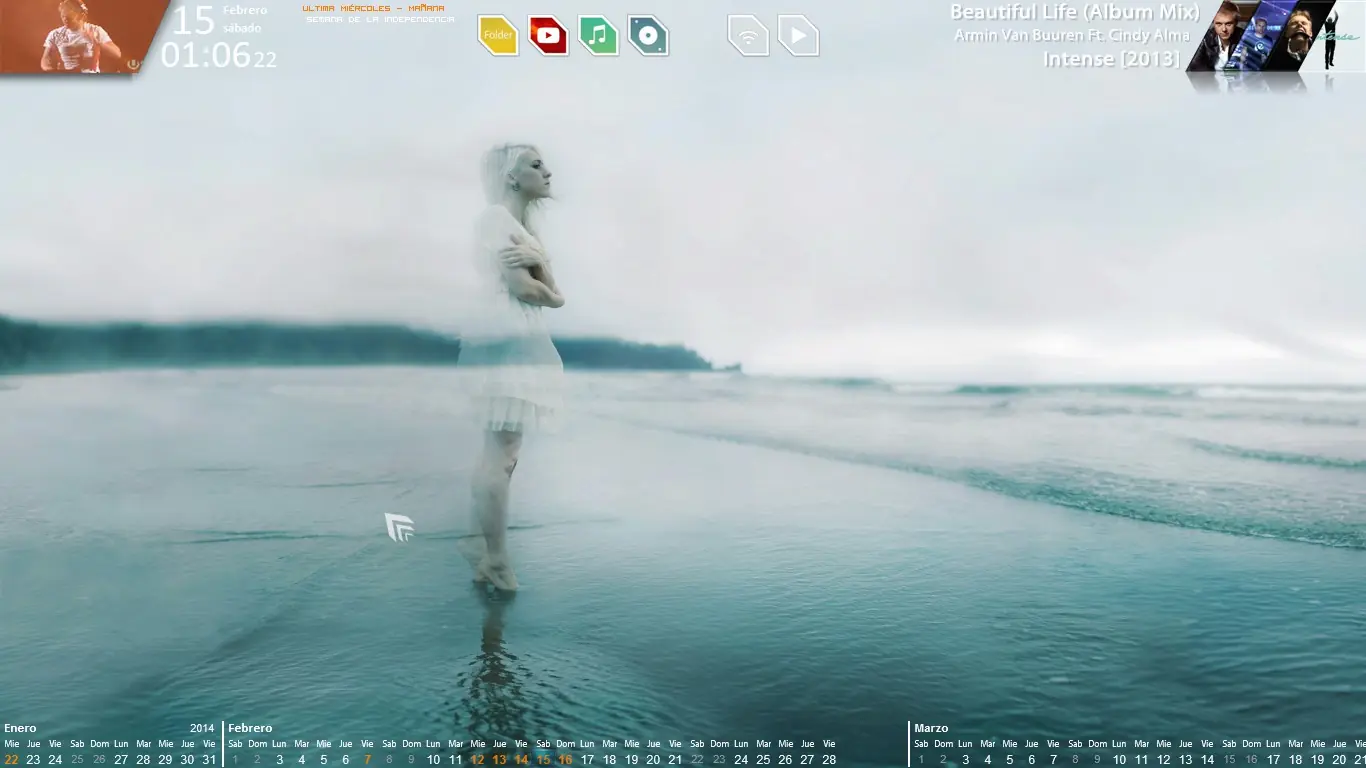Select highlighted day 7 in Febrero

tap(367, 760)
